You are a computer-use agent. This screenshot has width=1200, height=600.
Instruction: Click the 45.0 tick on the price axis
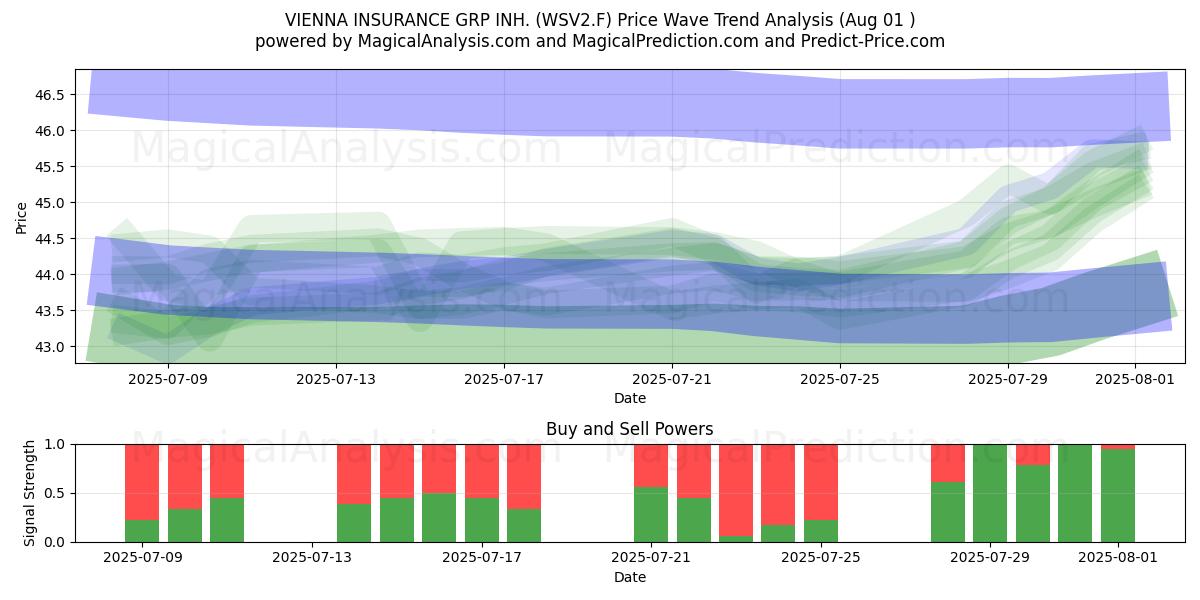coord(51,203)
